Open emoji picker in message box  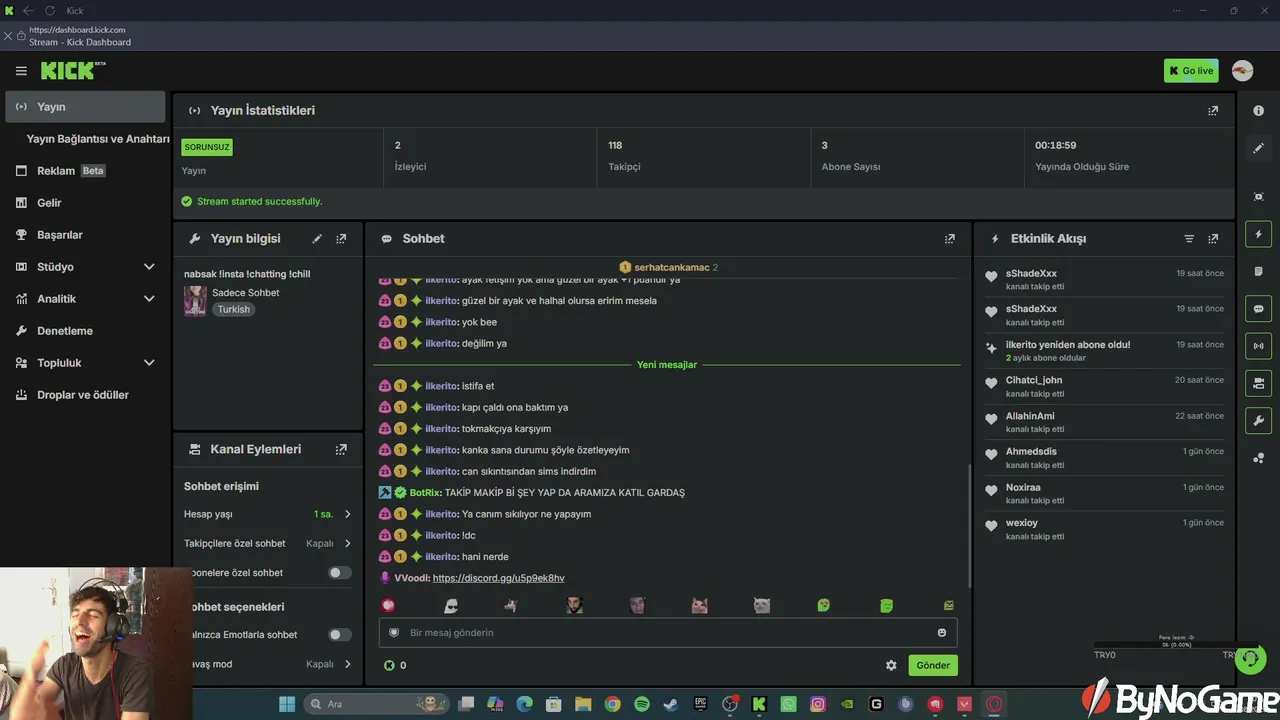click(x=942, y=632)
